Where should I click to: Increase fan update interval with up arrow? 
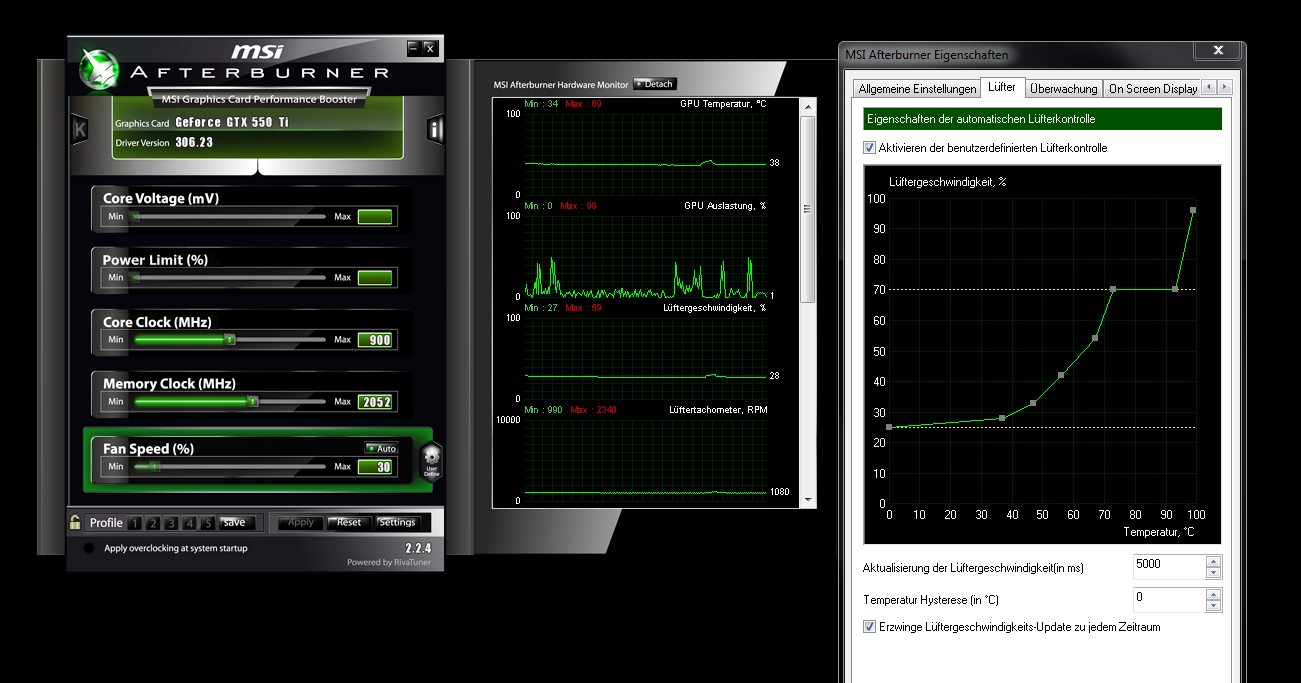click(1213, 561)
